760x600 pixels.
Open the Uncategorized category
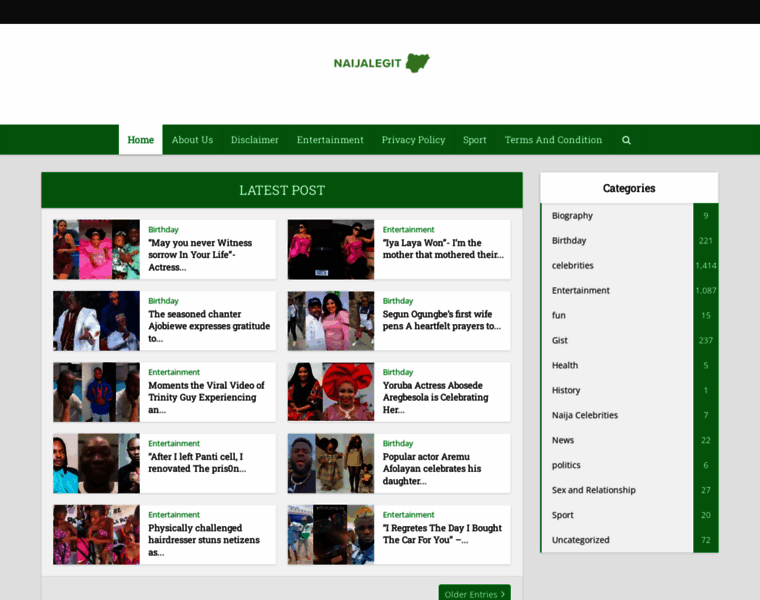580,540
